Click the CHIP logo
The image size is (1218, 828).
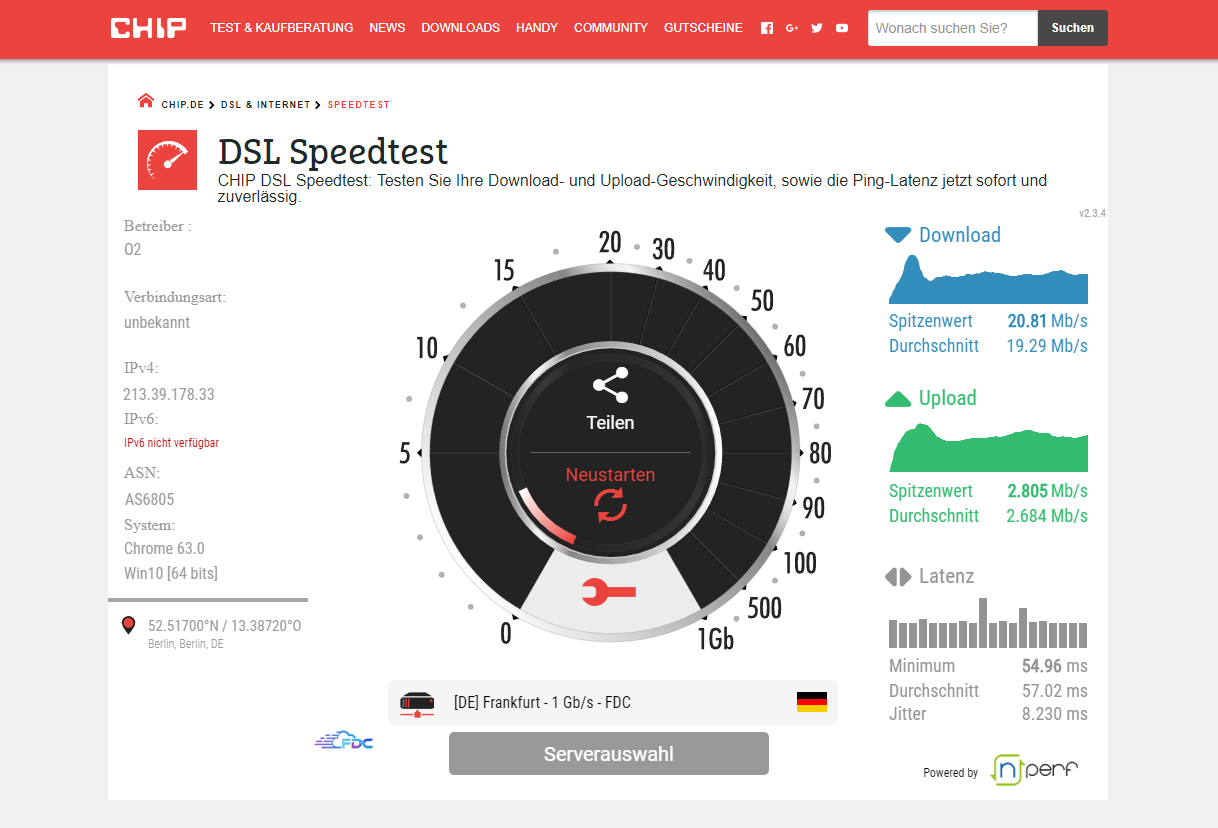[148, 28]
